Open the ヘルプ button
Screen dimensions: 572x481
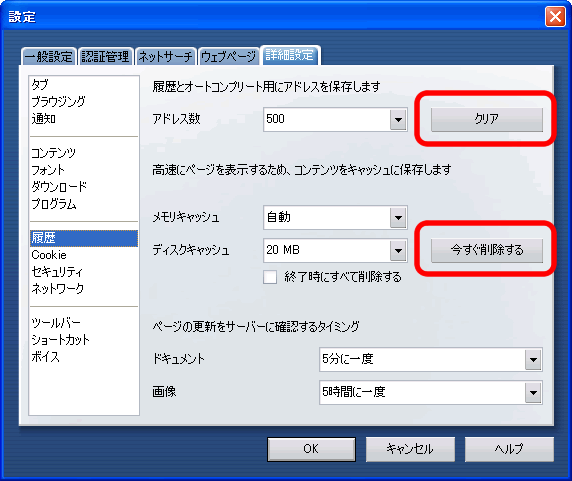(x=509, y=449)
